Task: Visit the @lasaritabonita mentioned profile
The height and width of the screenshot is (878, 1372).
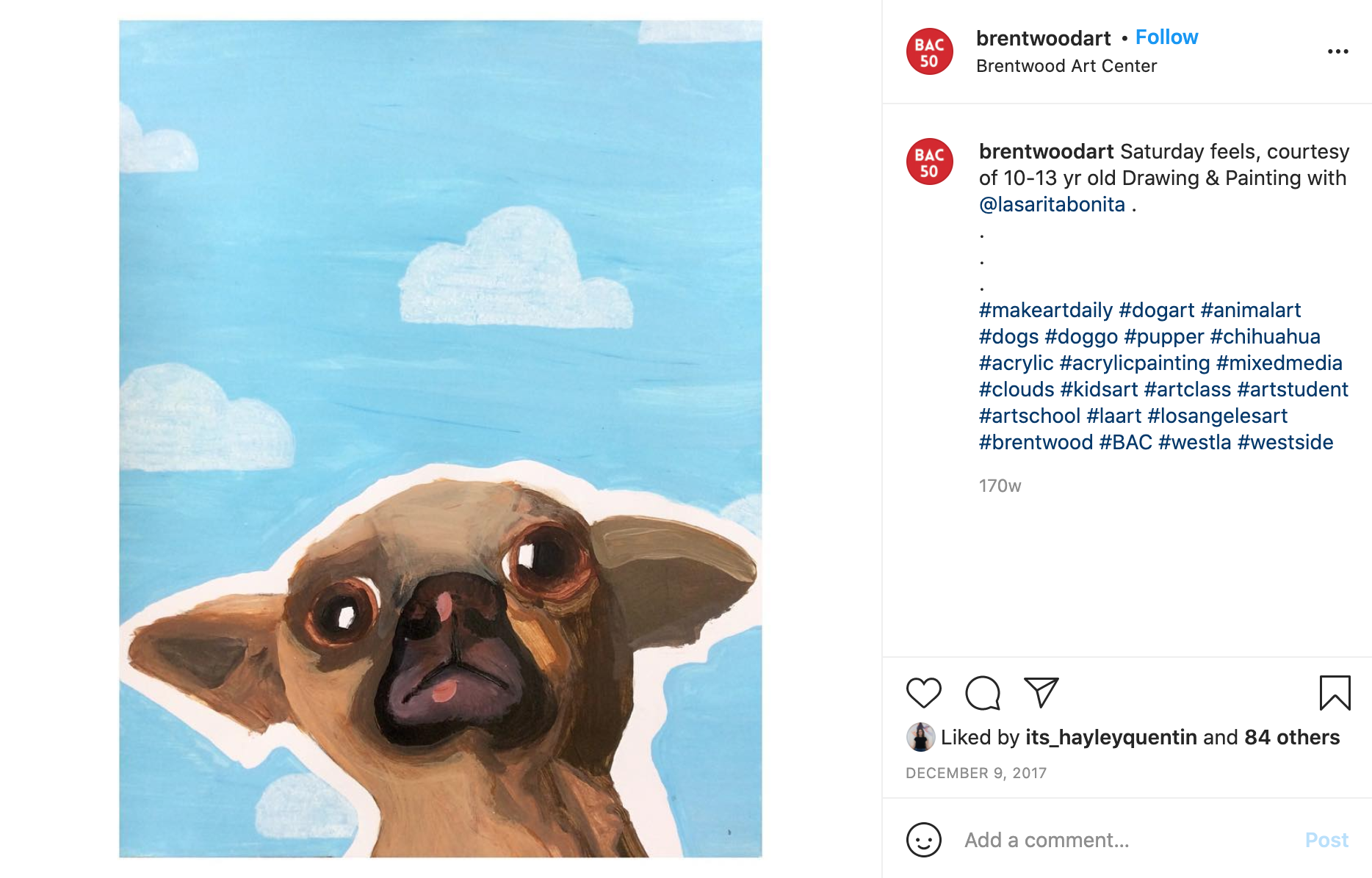Action: 1052,205
